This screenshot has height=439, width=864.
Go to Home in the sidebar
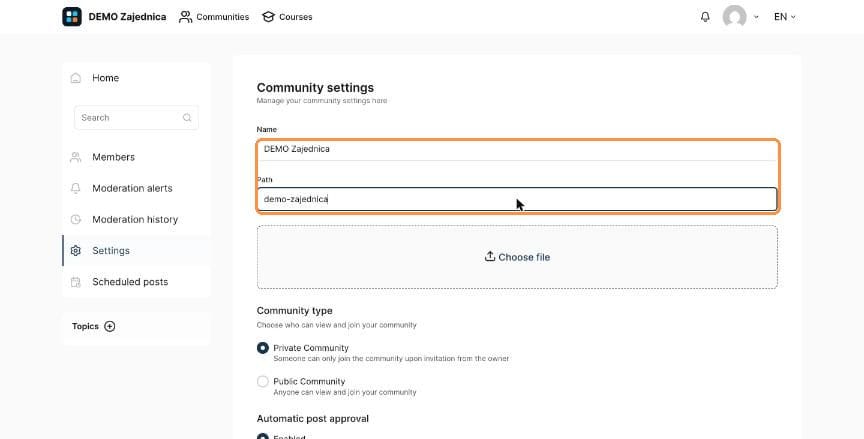pyautogui.click(x=136, y=78)
